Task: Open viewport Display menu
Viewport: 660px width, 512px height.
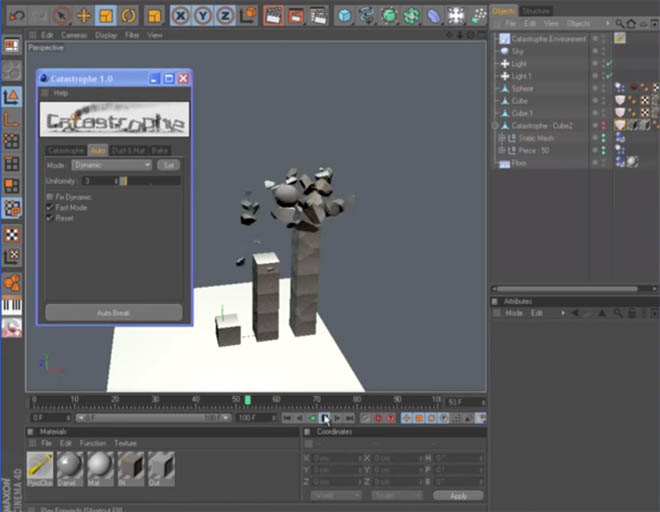Action: coord(106,35)
